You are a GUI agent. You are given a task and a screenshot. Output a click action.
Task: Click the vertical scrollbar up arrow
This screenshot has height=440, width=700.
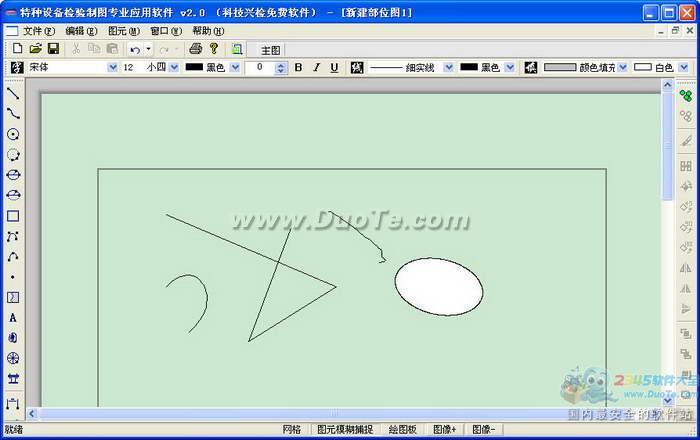click(667, 85)
